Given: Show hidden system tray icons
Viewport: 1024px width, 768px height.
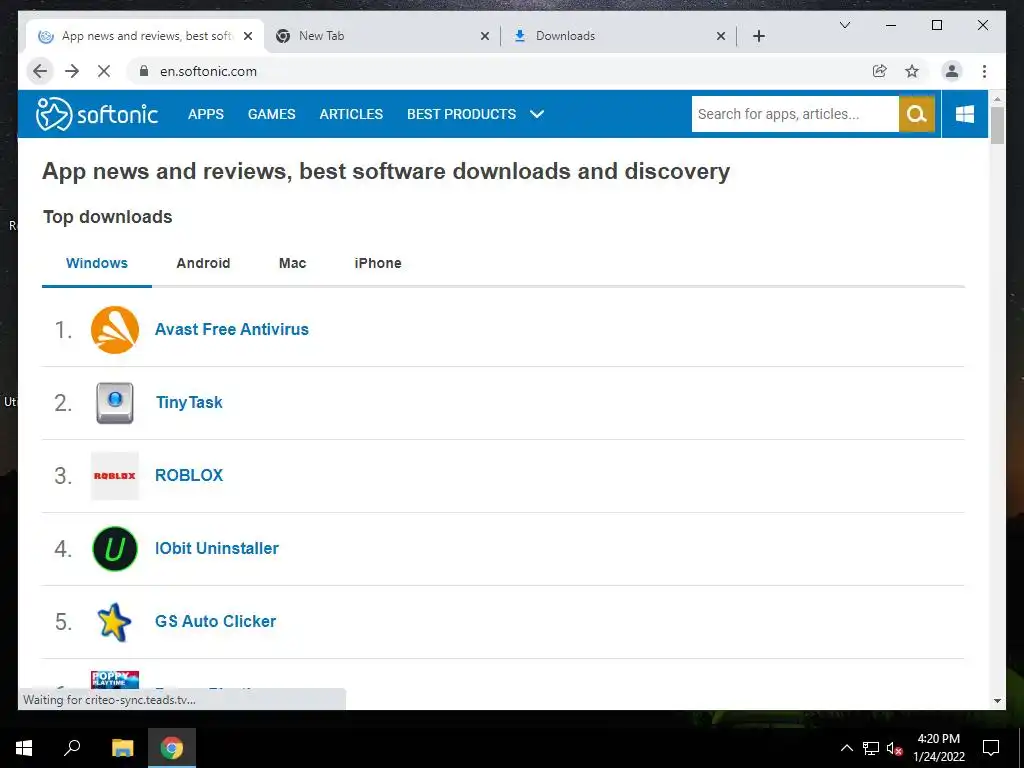Looking at the screenshot, I should [846, 748].
